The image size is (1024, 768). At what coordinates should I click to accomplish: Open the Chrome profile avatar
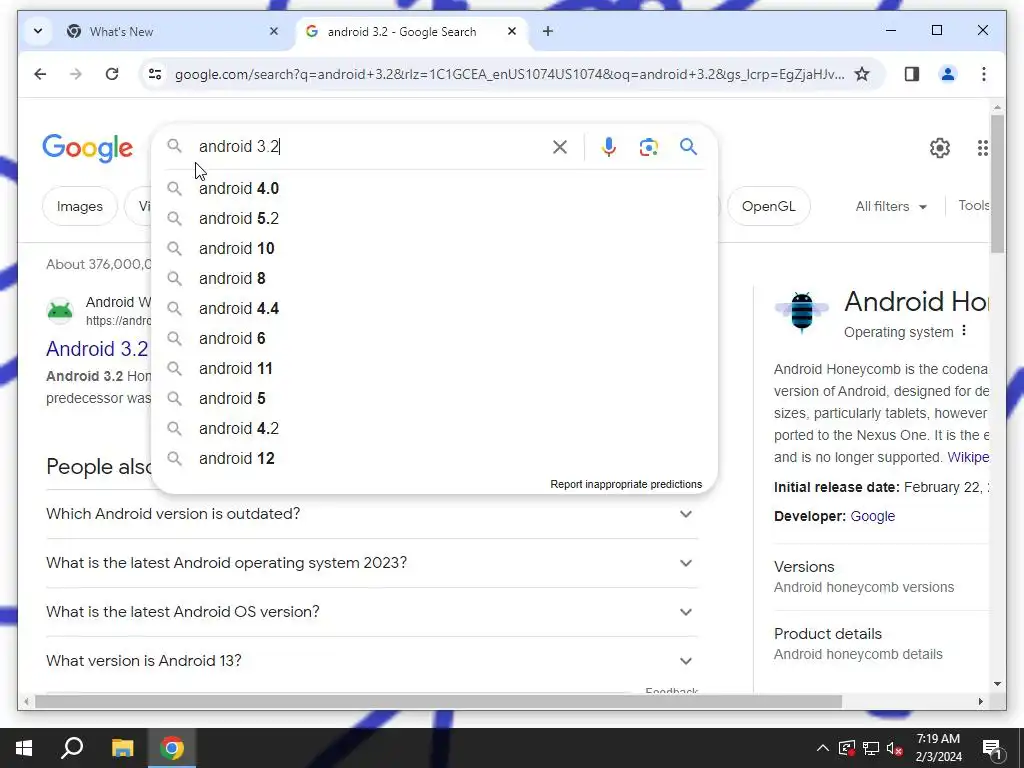point(948,74)
